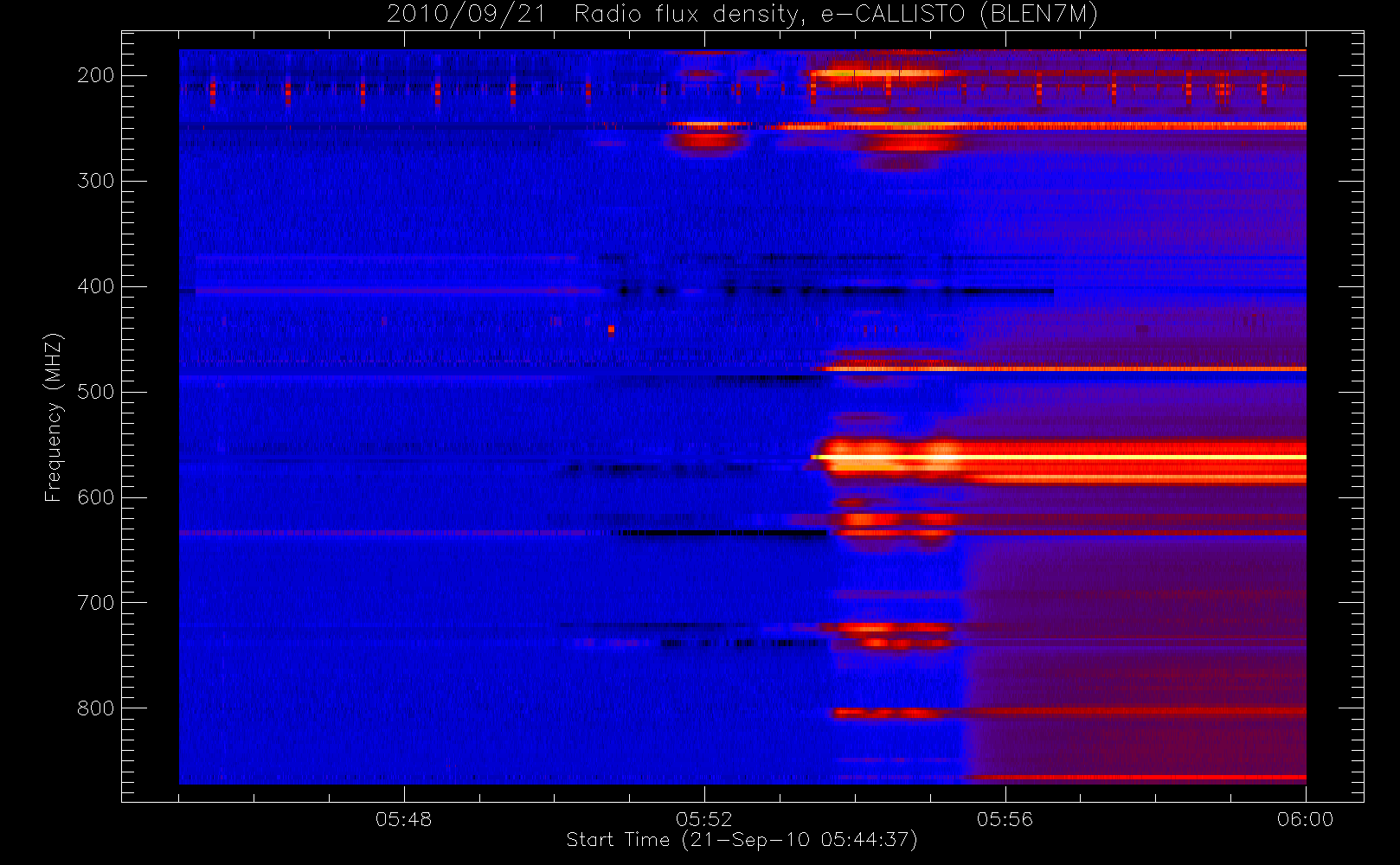1400x865 pixels.
Task: Click the 05:48 time tick label
Action: pos(403,819)
